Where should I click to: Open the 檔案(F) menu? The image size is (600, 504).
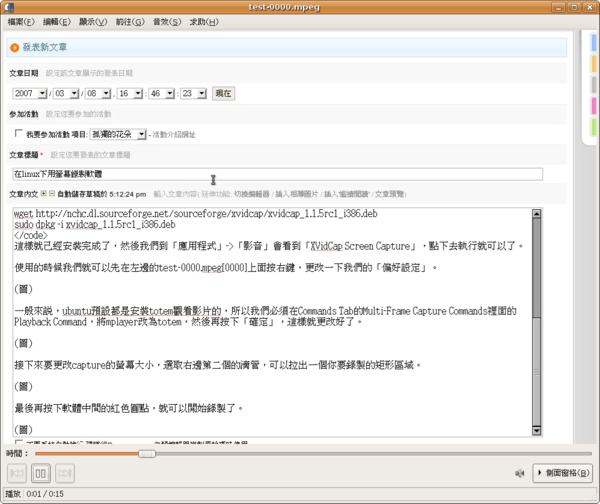[21, 22]
